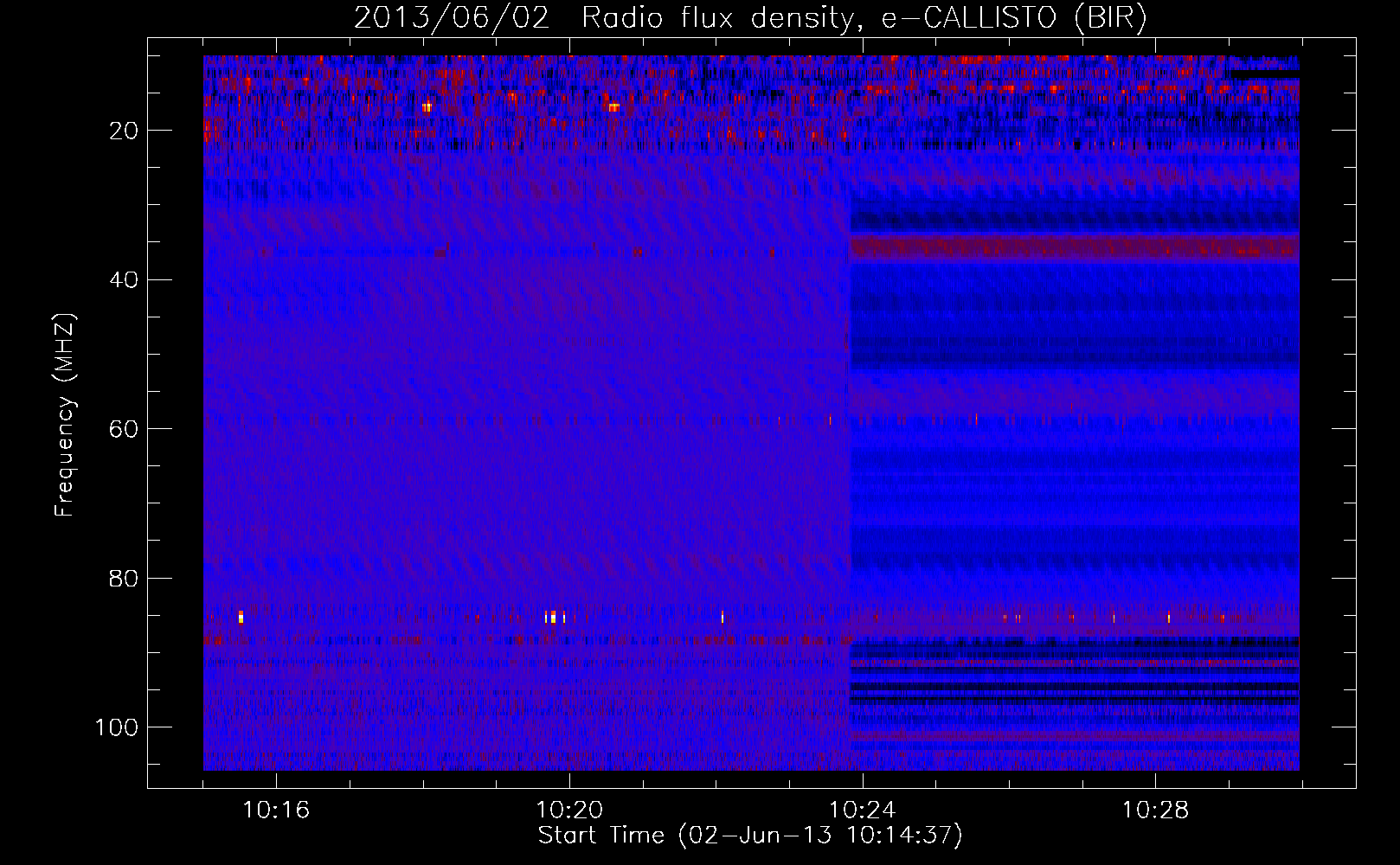Click the 10:28 time tick label
1400x865 pixels.
click(x=1156, y=811)
